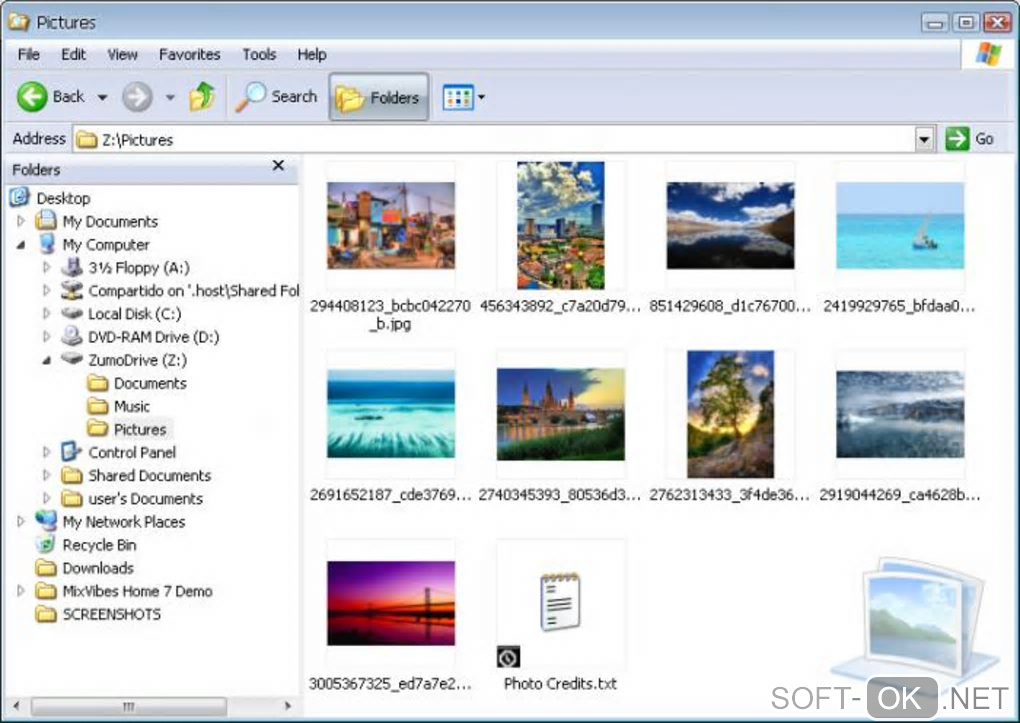Click the My Network Places icon
1020x723 pixels.
46,521
